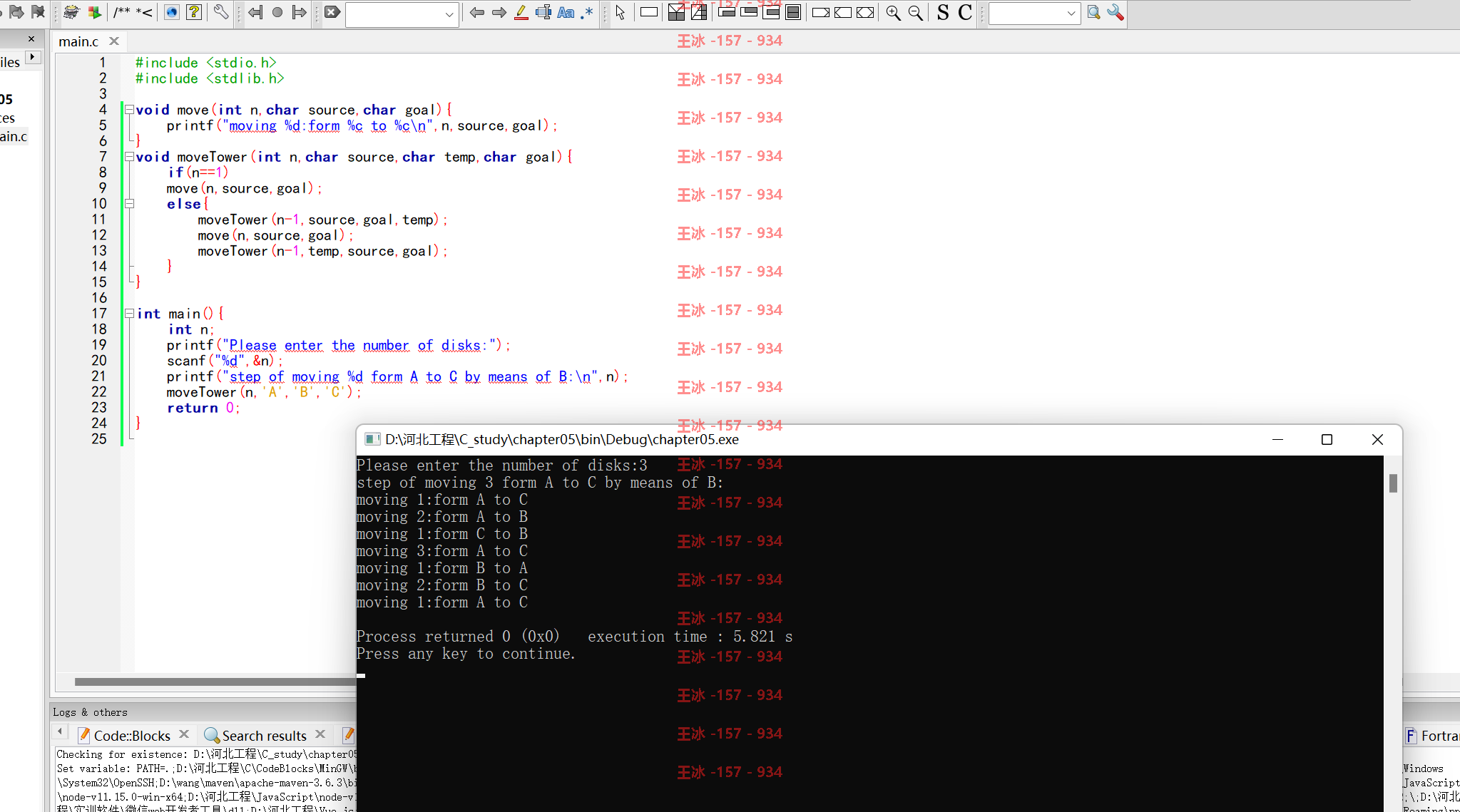Click line number 17 in the margin

pyautogui.click(x=99, y=314)
